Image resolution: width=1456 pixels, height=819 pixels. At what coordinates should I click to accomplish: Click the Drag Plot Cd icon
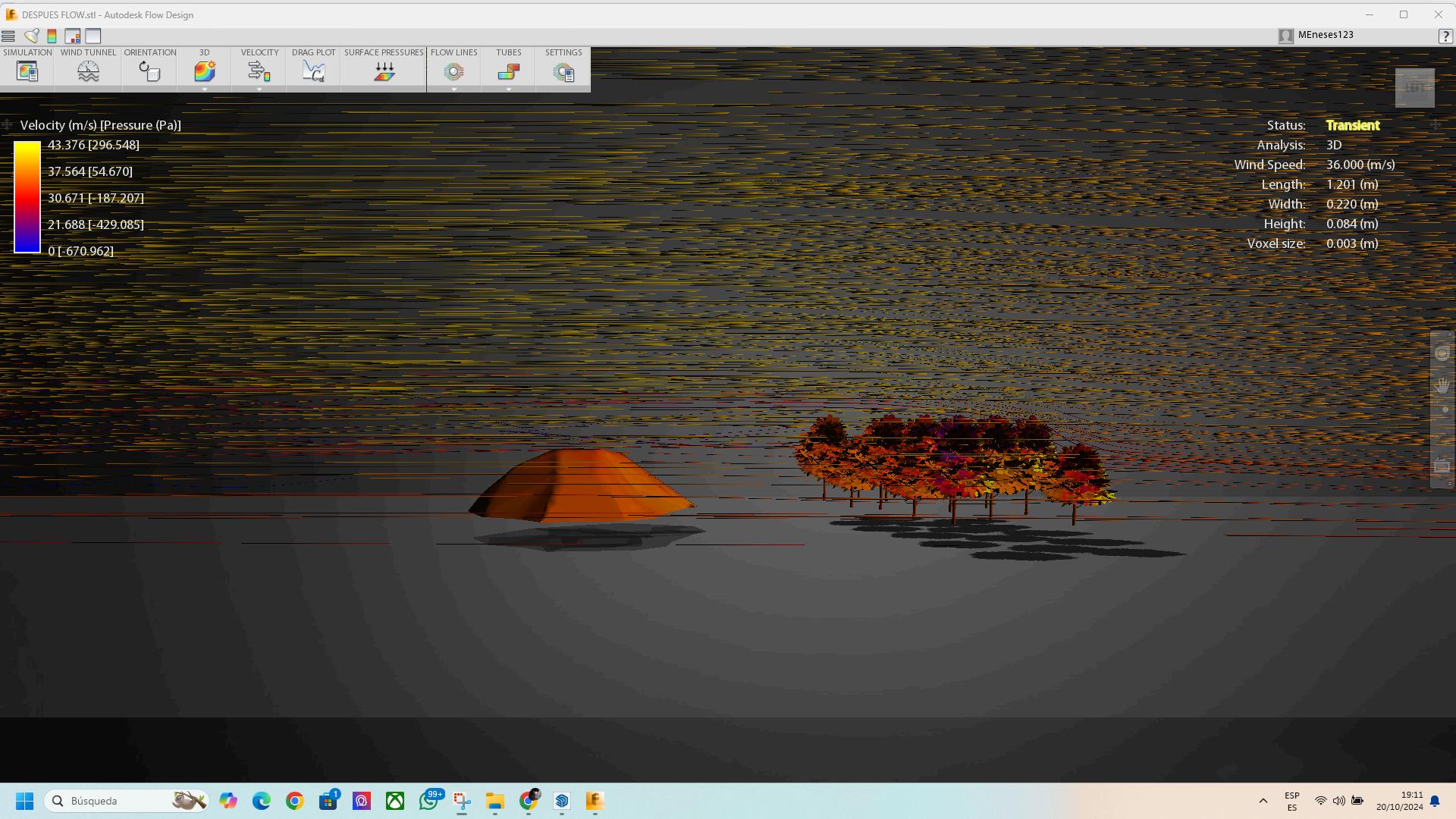(313, 71)
